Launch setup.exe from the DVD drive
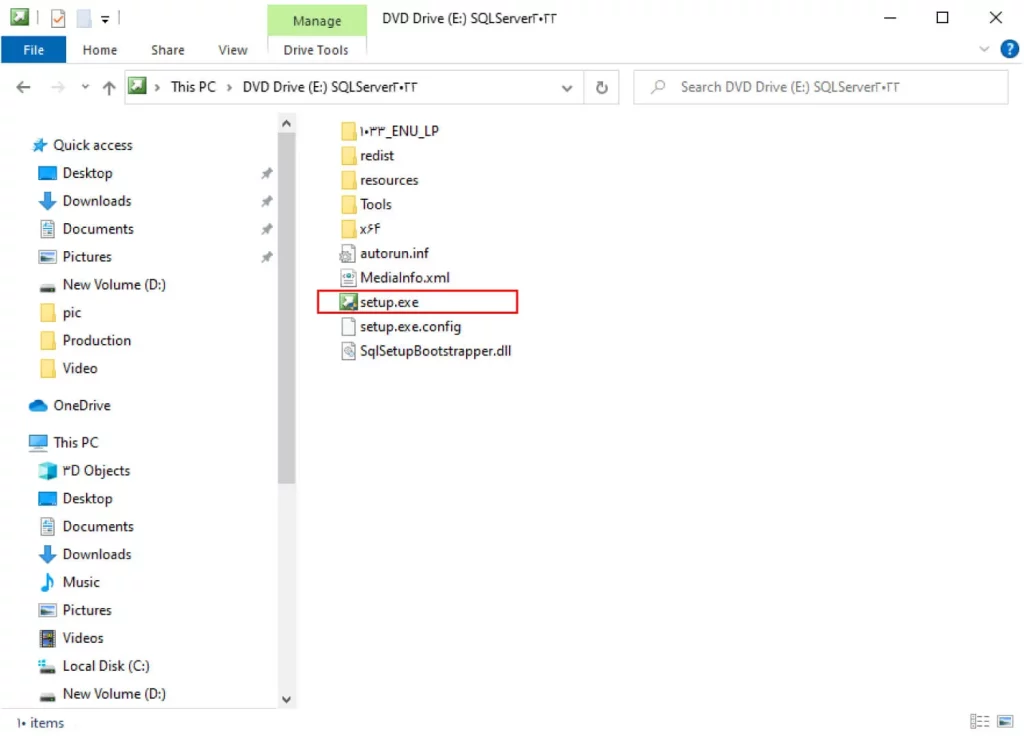Viewport: 1024px width, 737px height. tap(388, 301)
